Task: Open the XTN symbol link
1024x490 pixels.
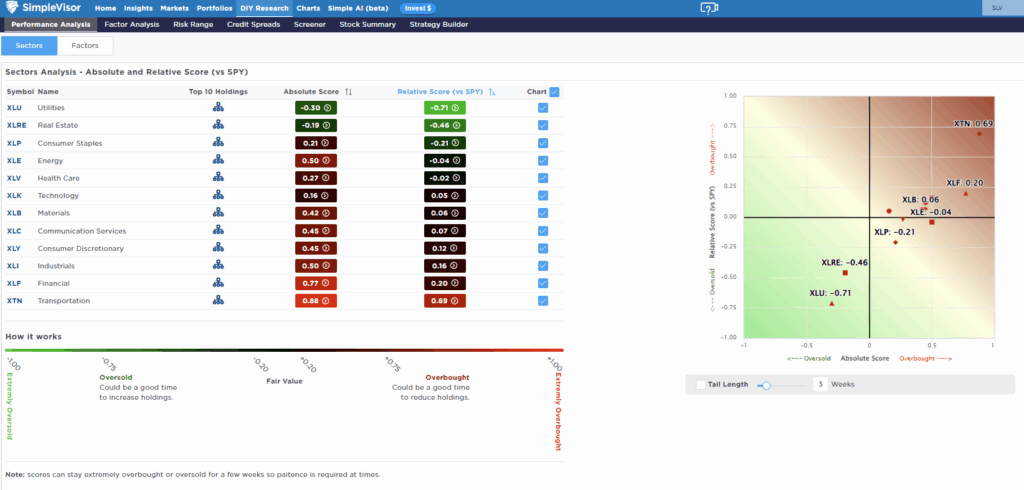Action: point(14,301)
